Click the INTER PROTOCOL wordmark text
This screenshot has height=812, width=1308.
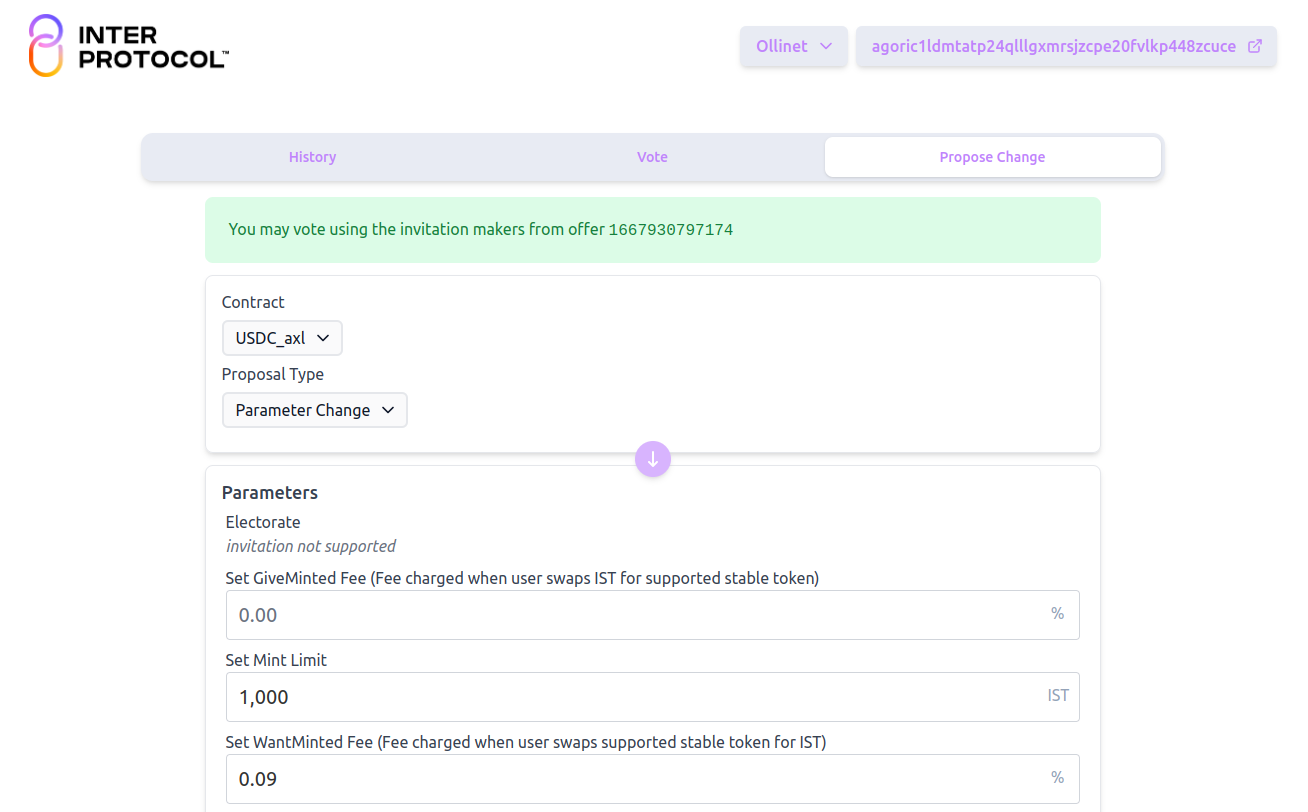[x=153, y=47]
